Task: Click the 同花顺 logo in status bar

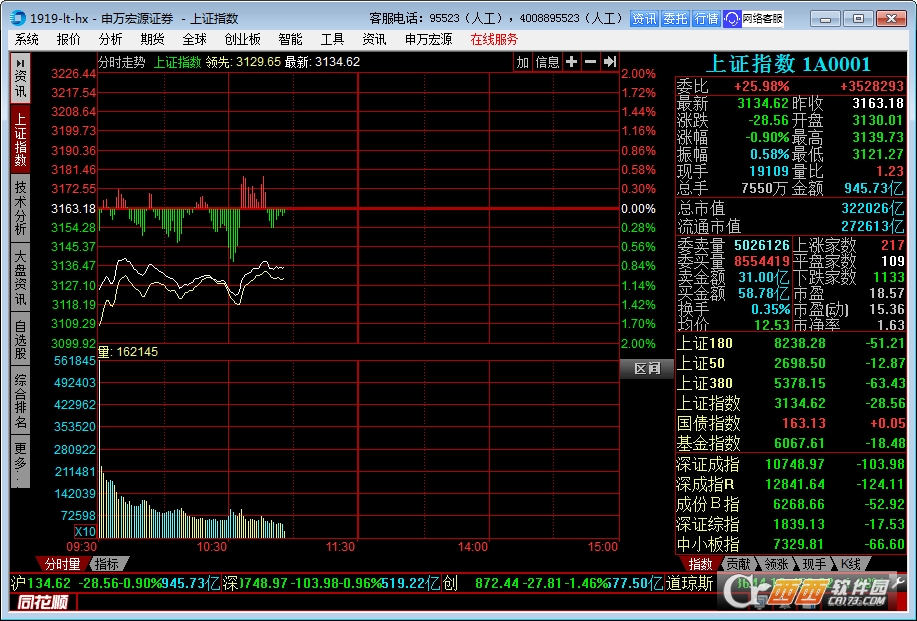Action: pos(42,602)
